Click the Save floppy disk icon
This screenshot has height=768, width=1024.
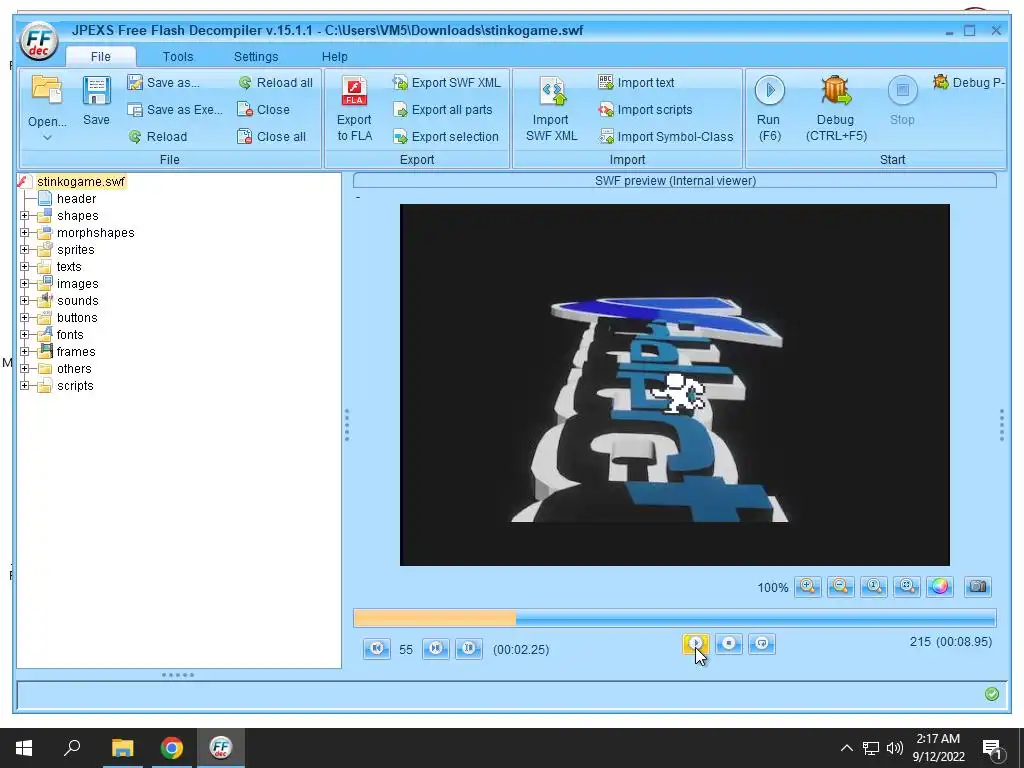tap(96, 90)
